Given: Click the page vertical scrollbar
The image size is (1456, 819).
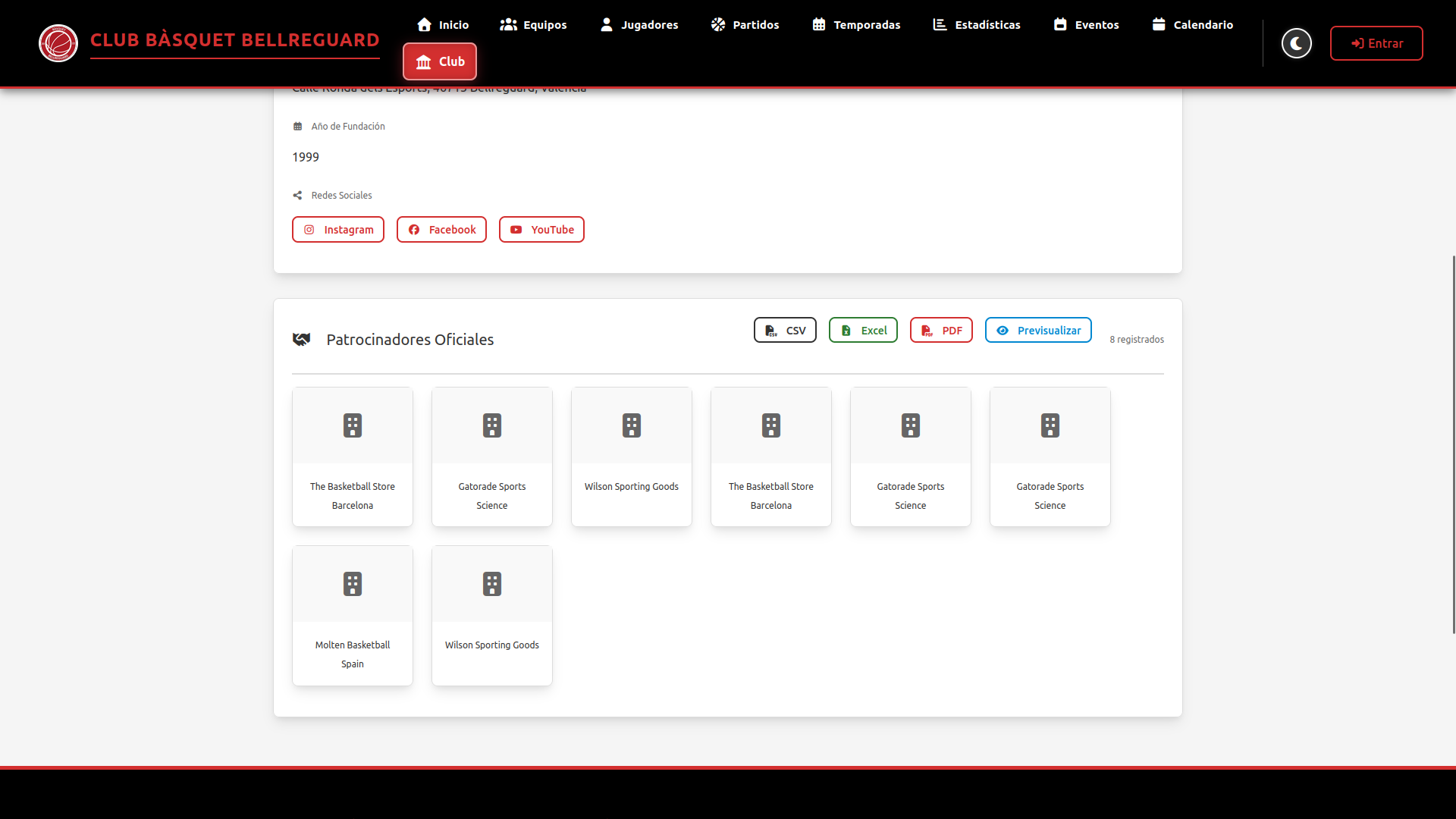Looking at the screenshot, I should pyautogui.click(x=1453, y=444).
